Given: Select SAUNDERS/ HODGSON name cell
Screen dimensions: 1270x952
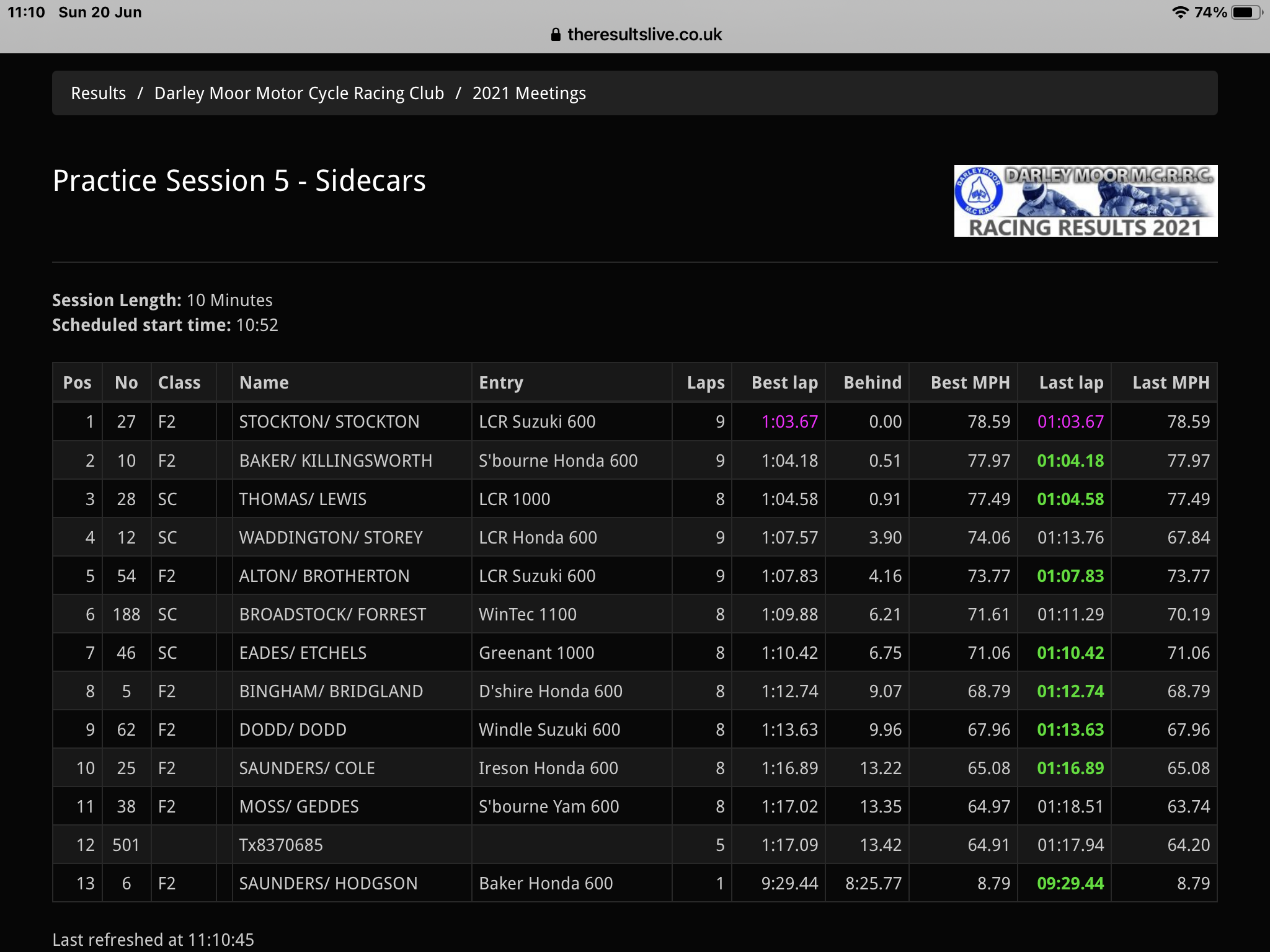Looking at the screenshot, I should pos(352,883).
